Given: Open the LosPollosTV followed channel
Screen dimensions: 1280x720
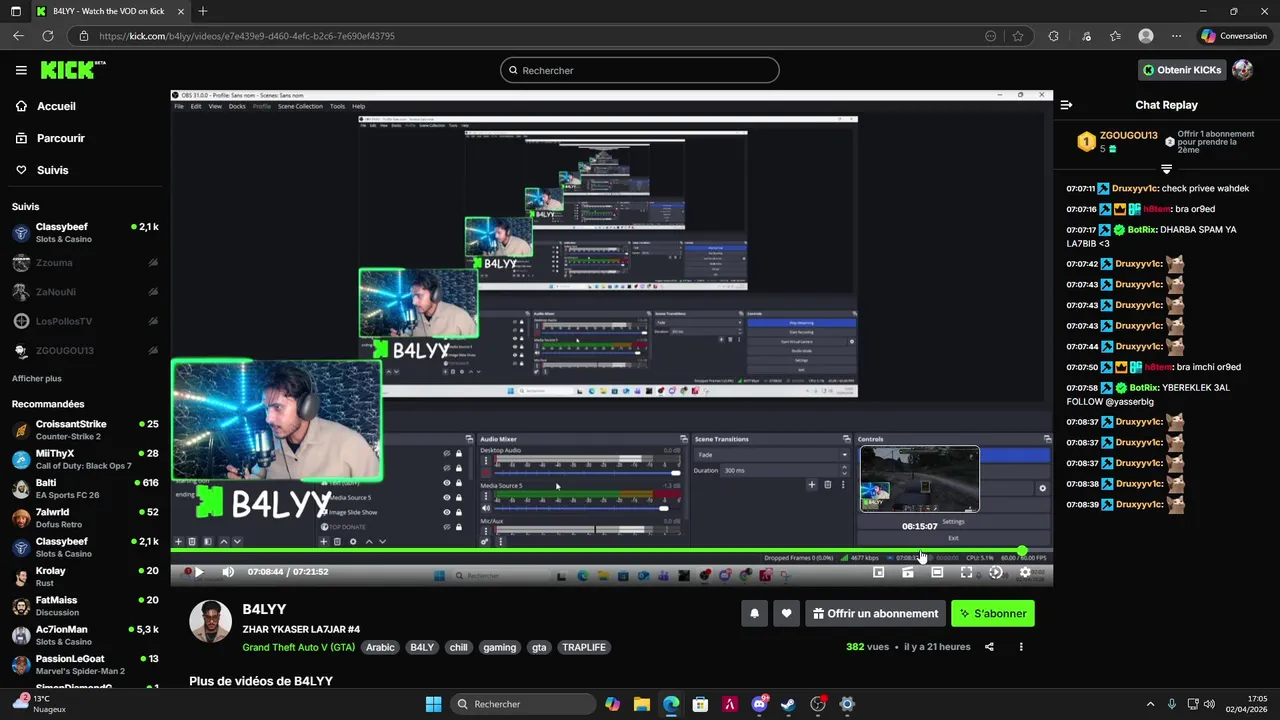Looking at the screenshot, I should (x=85, y=321).
